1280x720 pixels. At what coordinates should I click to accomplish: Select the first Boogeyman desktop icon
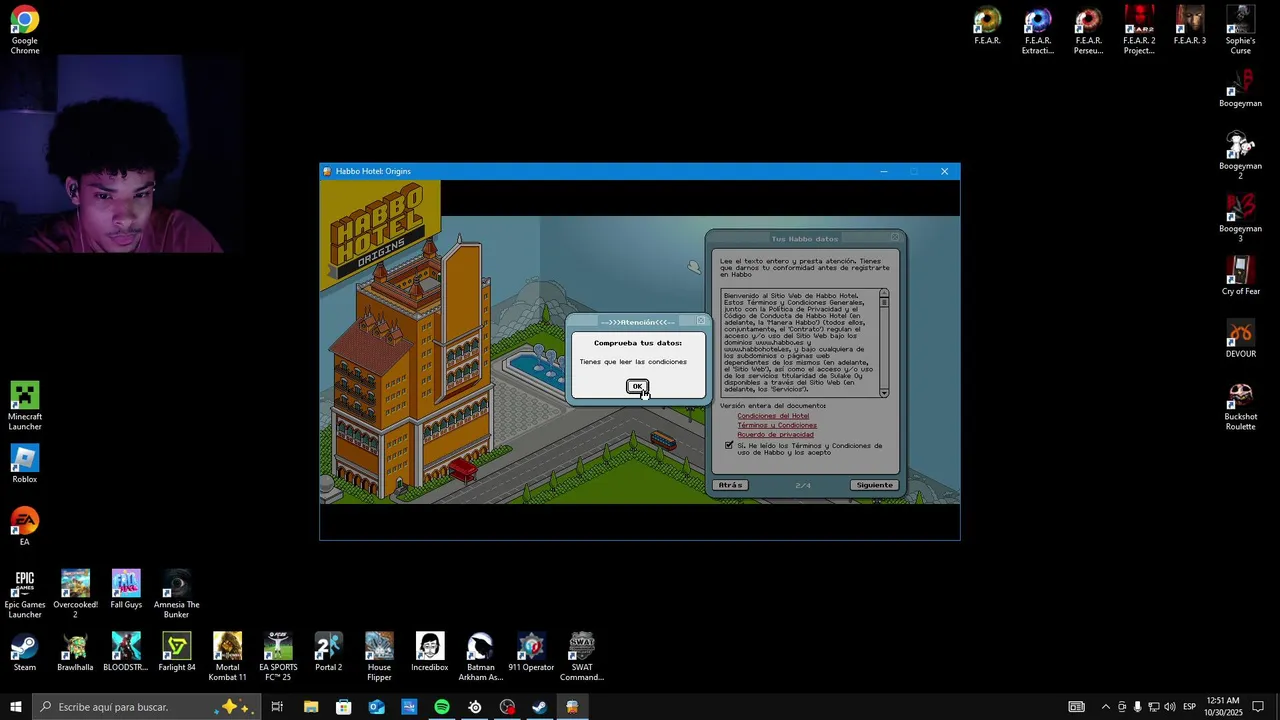click(1240, 88)
